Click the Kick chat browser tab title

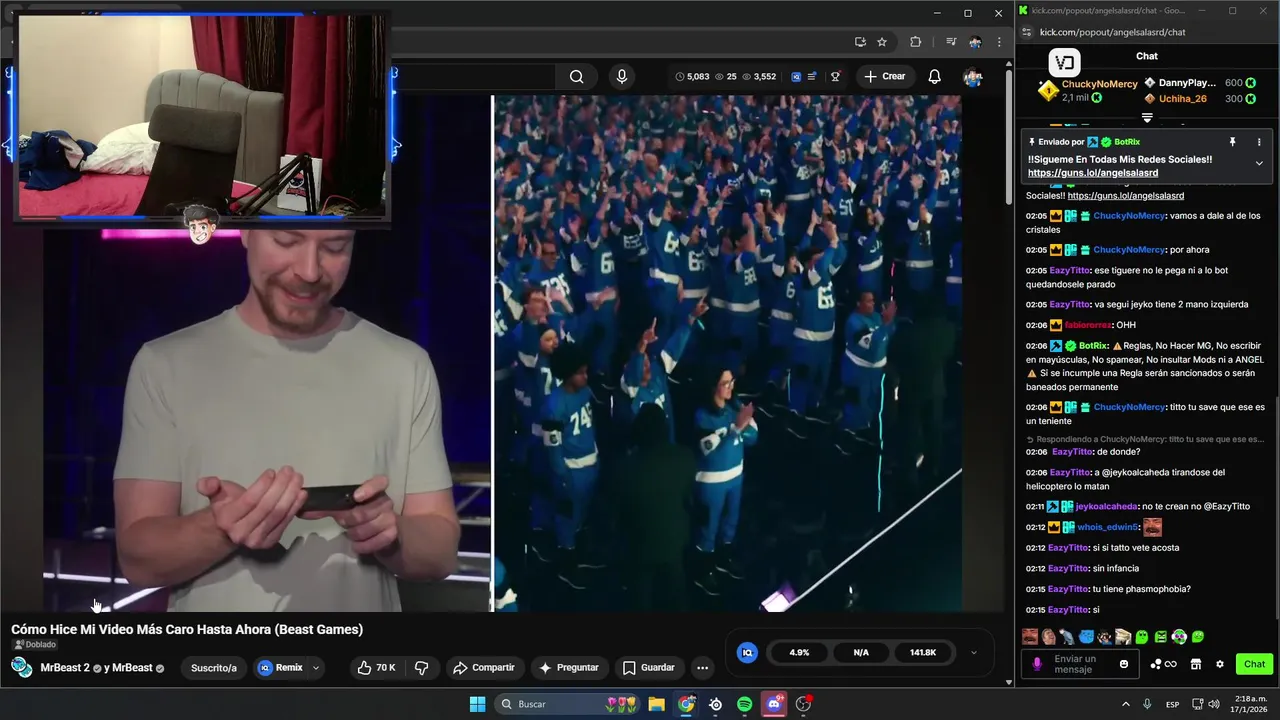1108,11
